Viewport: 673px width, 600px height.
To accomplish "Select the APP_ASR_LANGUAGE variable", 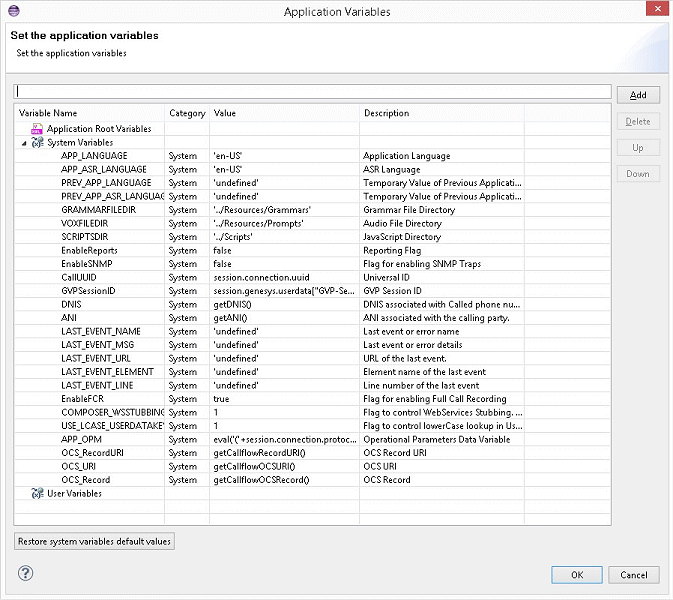I will point(104,170).
